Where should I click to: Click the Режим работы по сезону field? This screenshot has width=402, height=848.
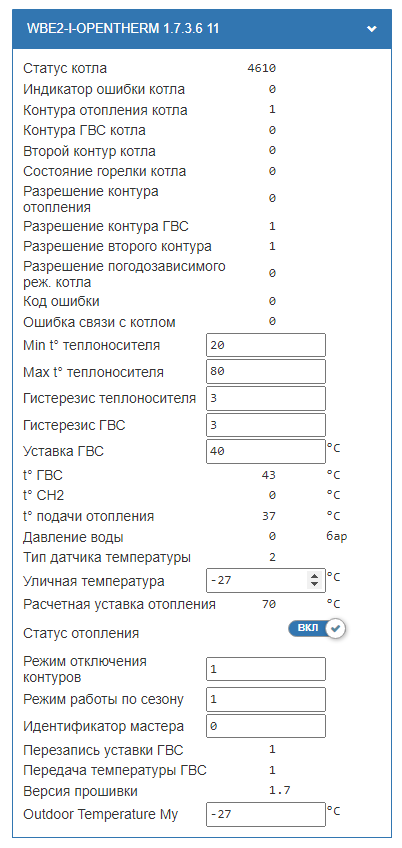tap(266, 699)
